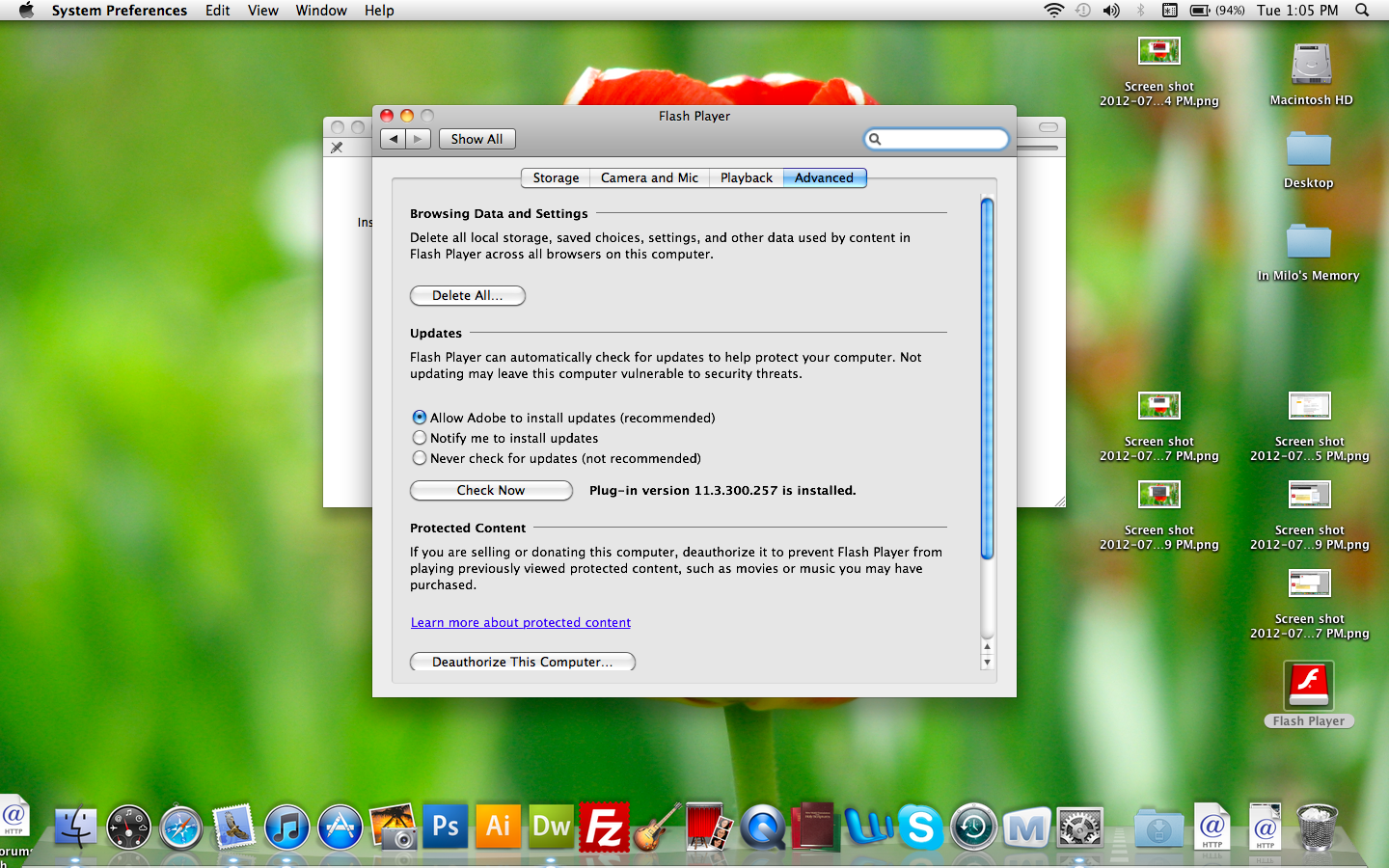Open the App Store from the Dock
1389x868 pixels.
coord(340,827)
